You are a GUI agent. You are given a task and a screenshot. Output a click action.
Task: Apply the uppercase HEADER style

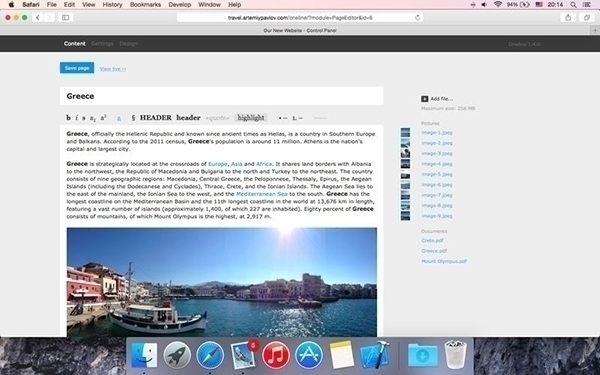(x=156, y=118)
